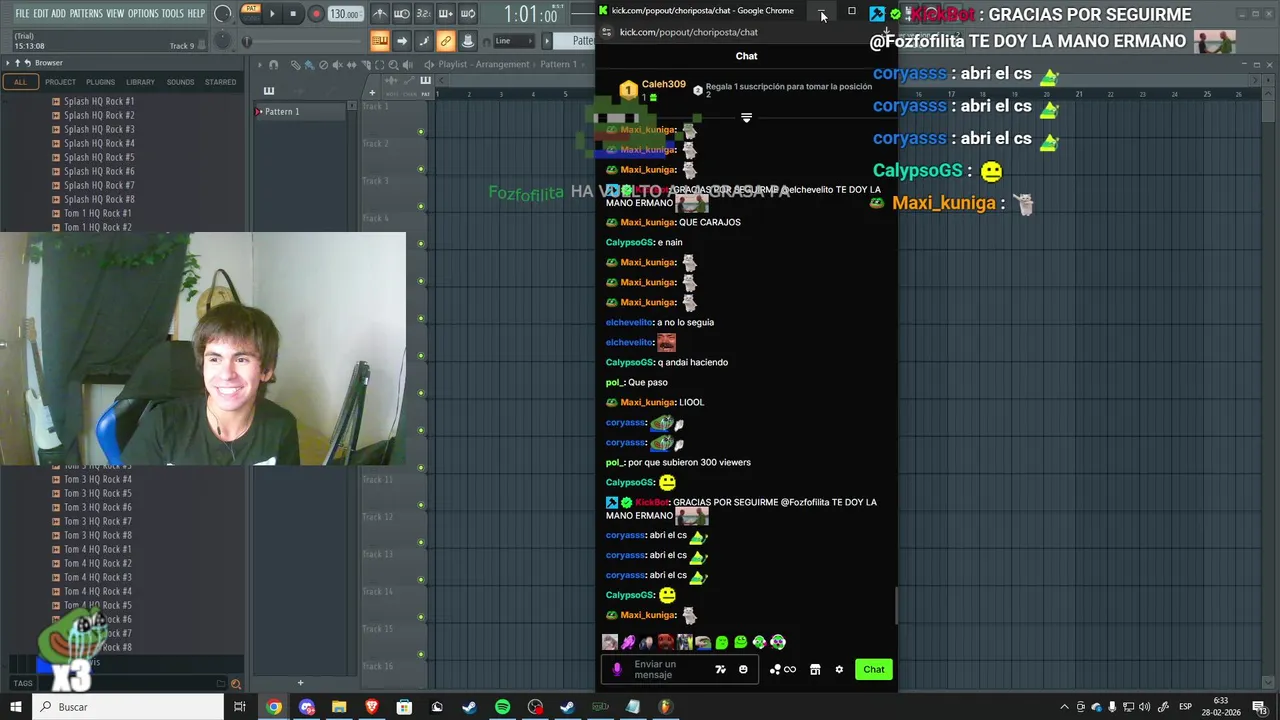Toggle the 3-2-1 countdown before recording

(424, 13)
